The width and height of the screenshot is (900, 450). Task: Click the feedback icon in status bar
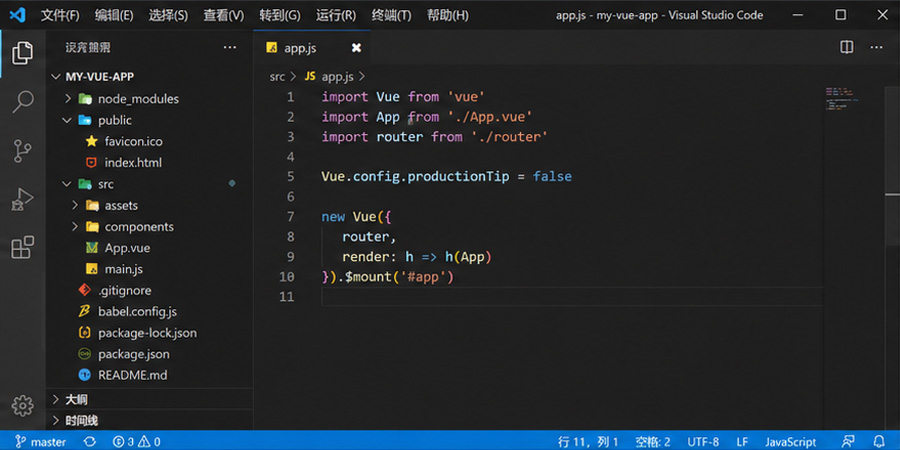(x=848, y=441)
